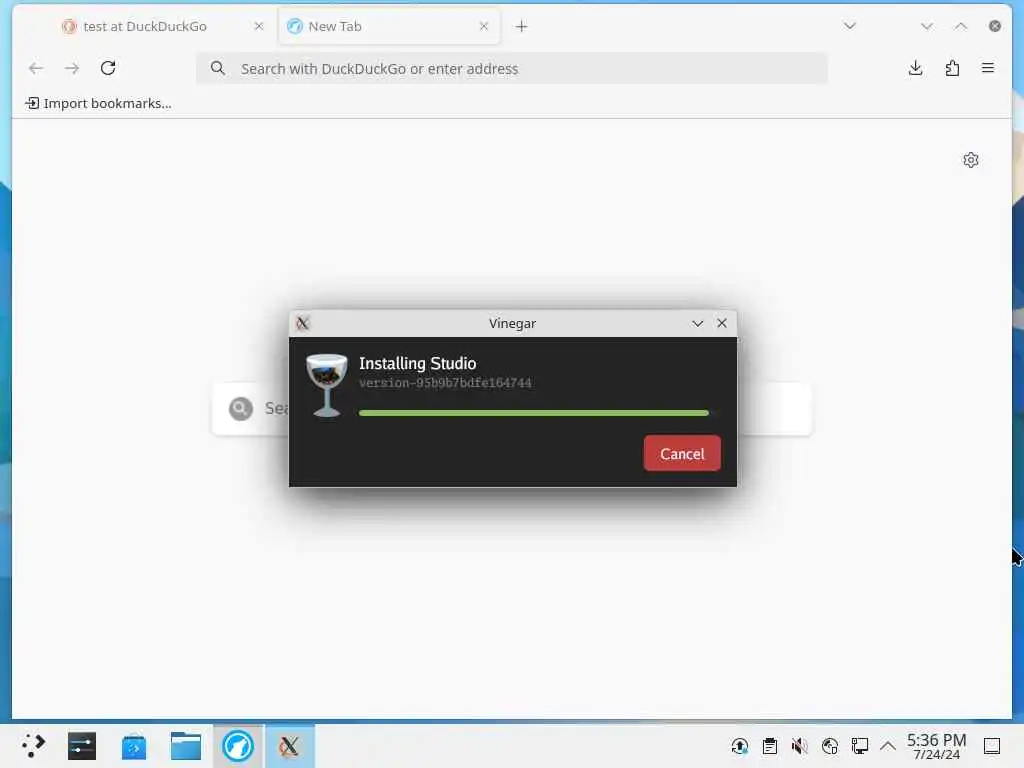Open the browser hamburger menu

point(988,68)
